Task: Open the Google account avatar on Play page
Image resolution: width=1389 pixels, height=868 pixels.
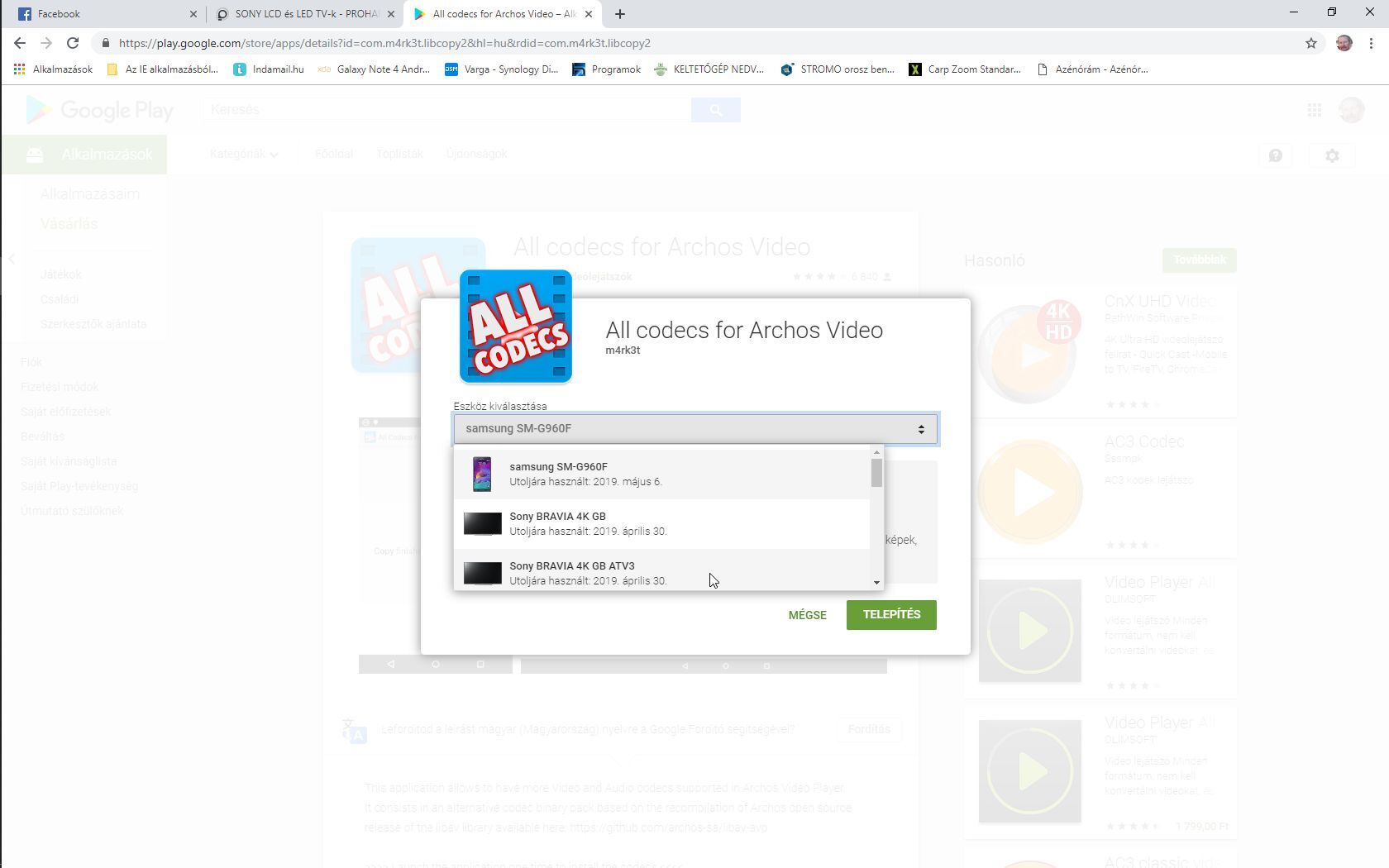Action: [x=1352, y=110]
